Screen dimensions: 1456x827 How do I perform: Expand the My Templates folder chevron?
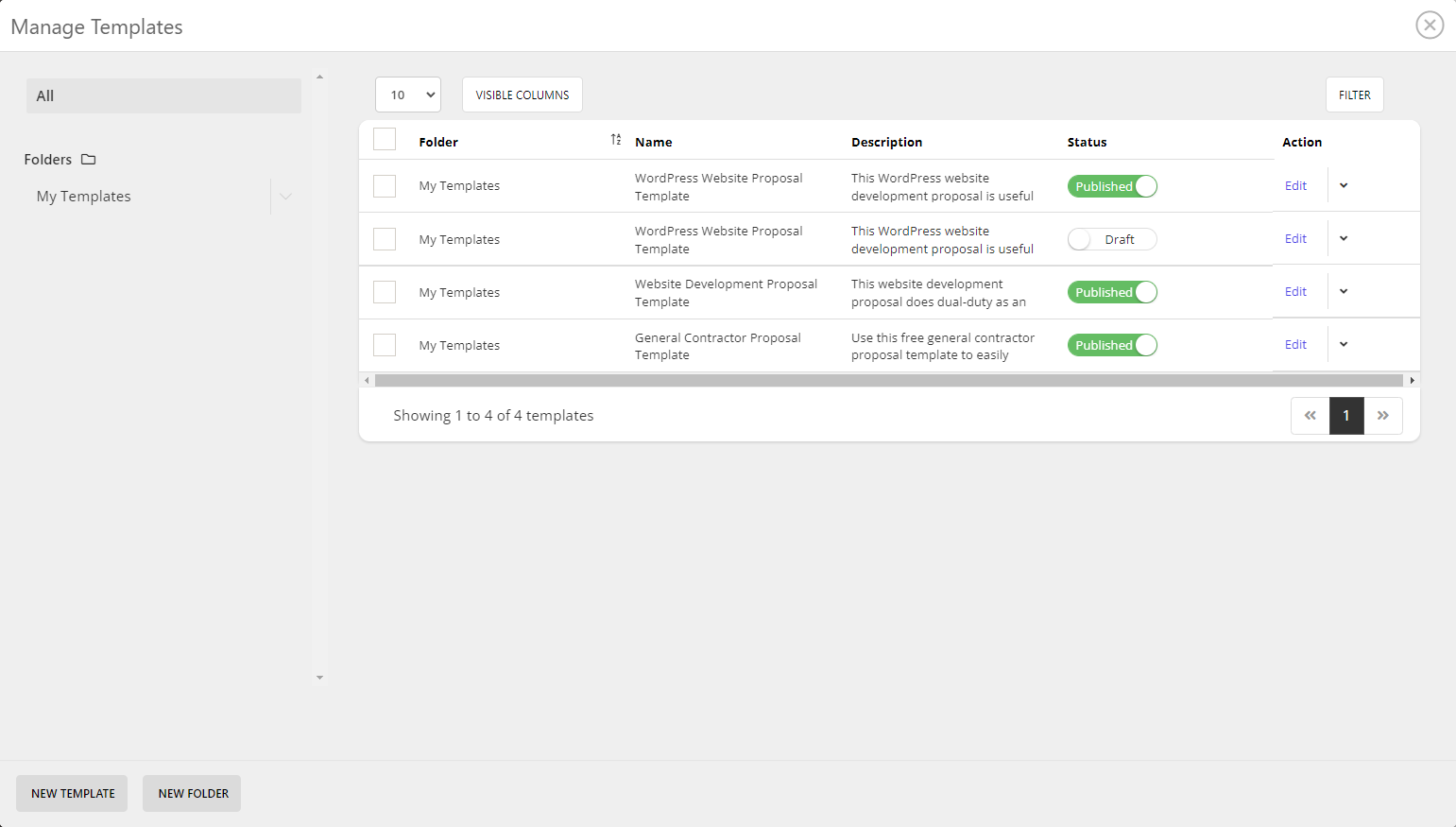click(x=285, y=196)
